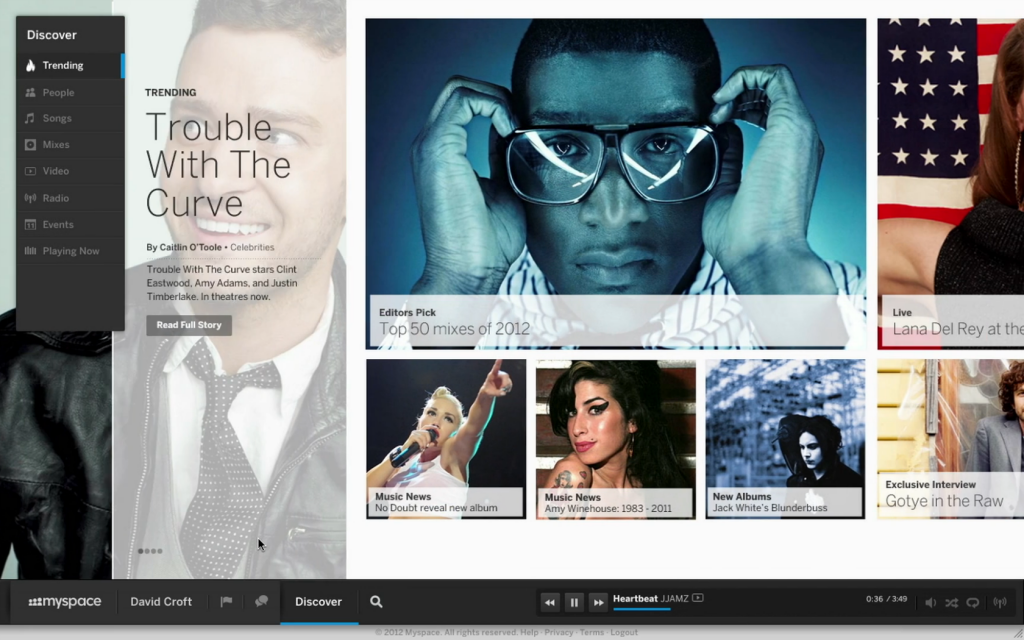Open the No Doubt reveal new album tile
This screenshot has height=640, width=1024.
(x=446, y=439)
